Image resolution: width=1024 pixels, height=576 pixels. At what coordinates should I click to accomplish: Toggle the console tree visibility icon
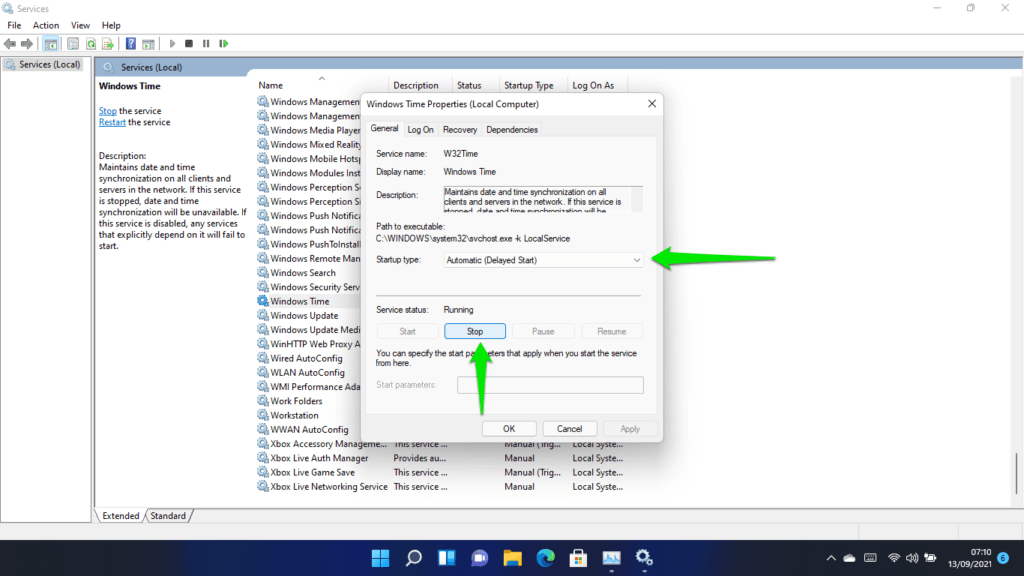click(51, 43)
